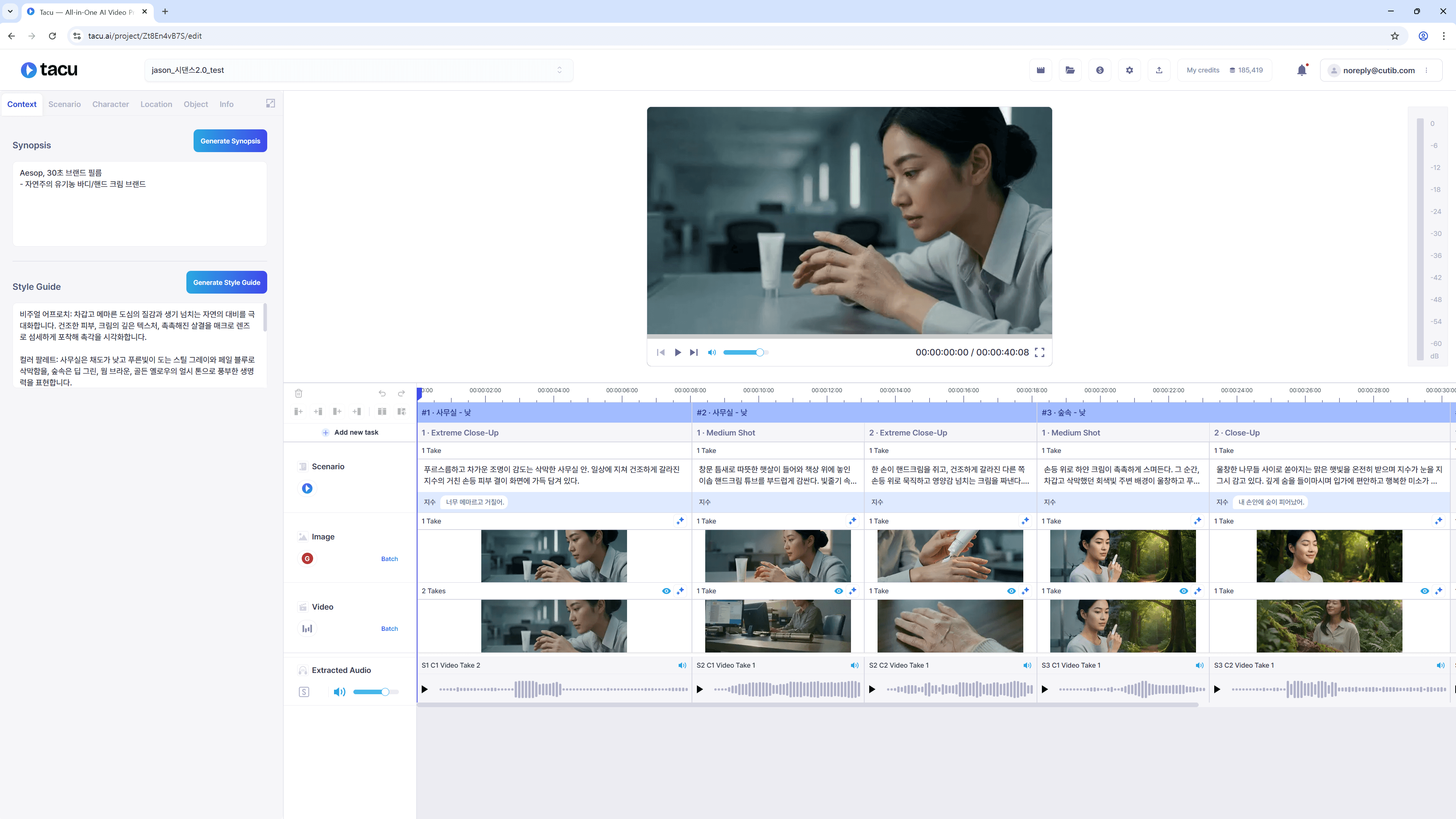Redo the last timeline action
The width and height of the screenshot is (1456, 819).
(401, 393)
